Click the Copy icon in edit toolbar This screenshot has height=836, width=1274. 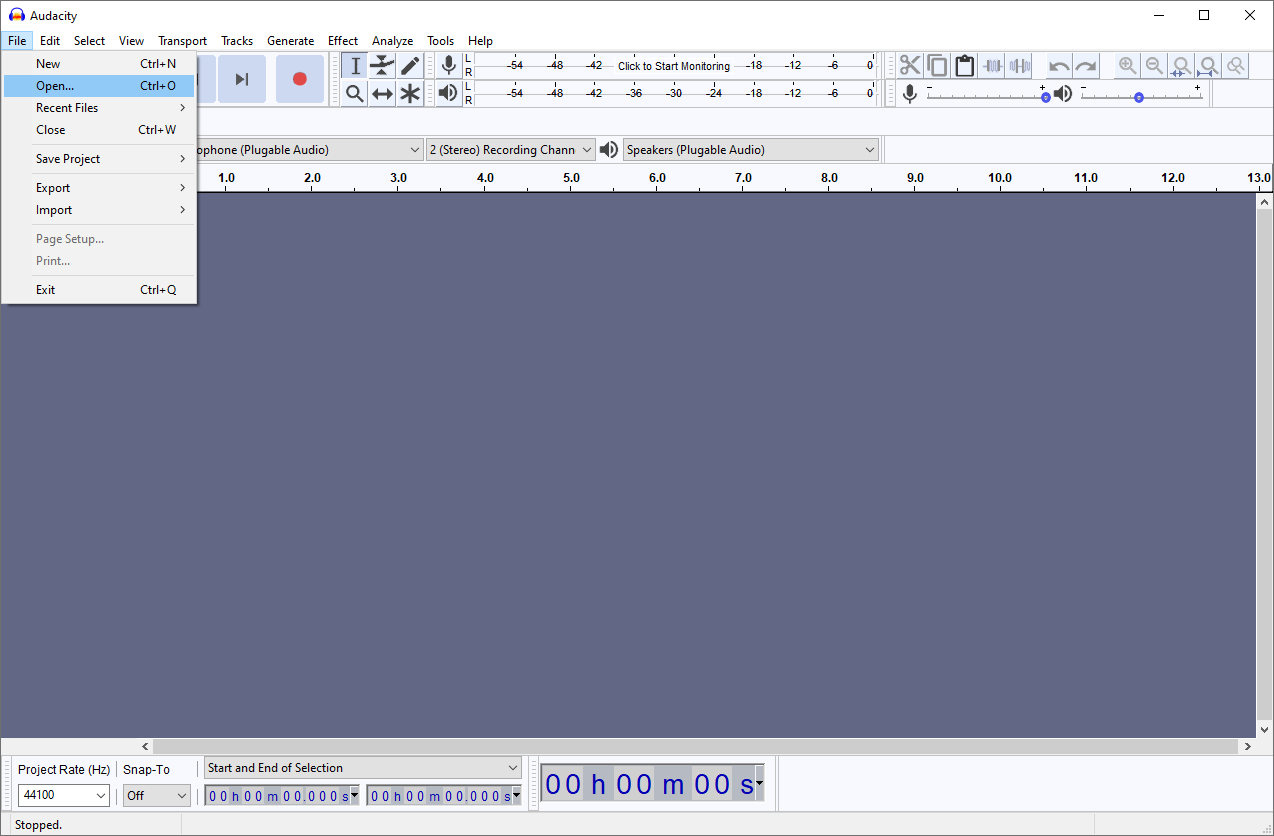[937, 66]
